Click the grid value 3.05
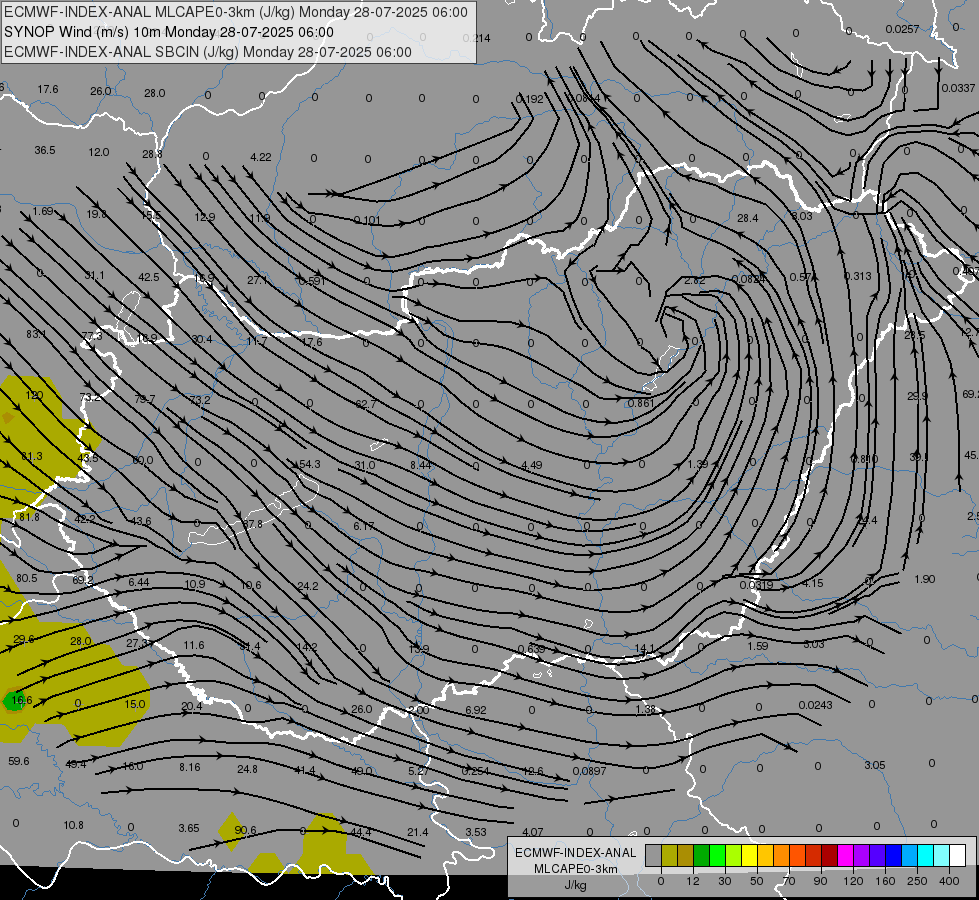The width and height of the screenshot is (979, 900). (875, 765)
